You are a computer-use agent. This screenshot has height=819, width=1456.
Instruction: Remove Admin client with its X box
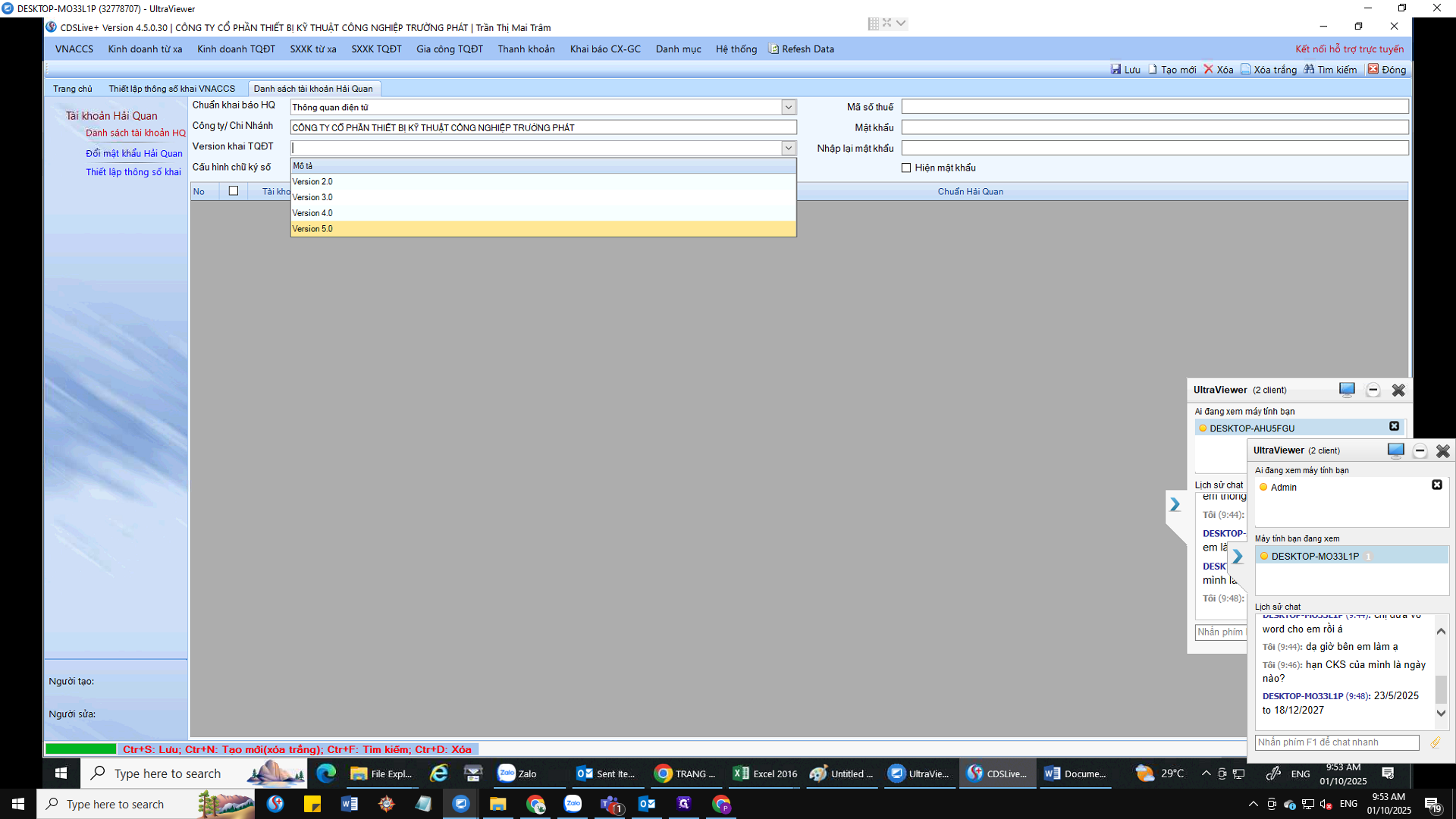click(1436, 485)
